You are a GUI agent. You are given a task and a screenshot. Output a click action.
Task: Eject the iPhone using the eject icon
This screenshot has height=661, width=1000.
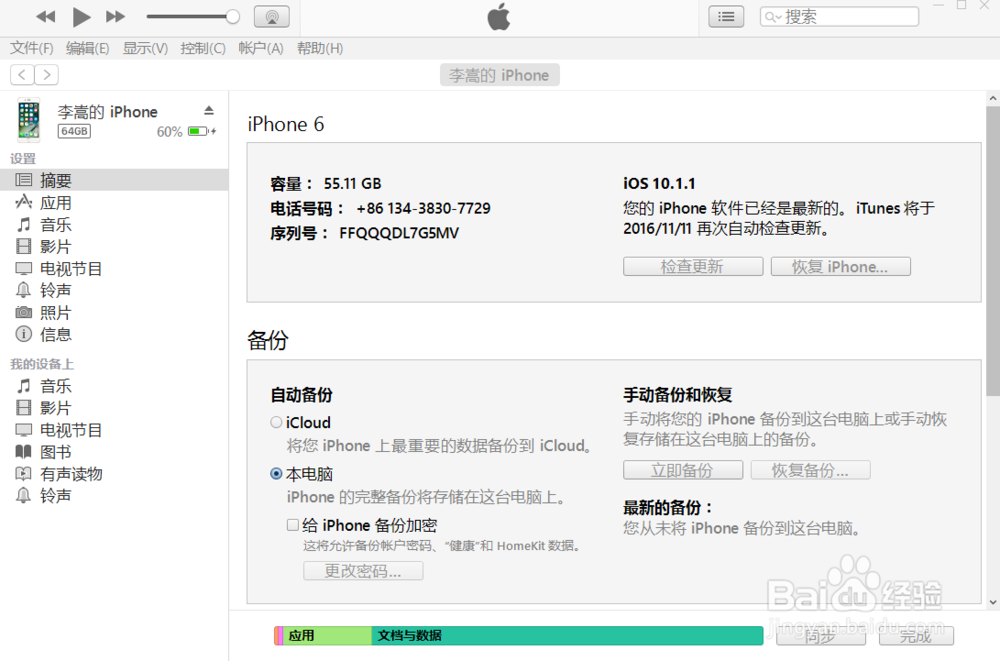point(209,110)
